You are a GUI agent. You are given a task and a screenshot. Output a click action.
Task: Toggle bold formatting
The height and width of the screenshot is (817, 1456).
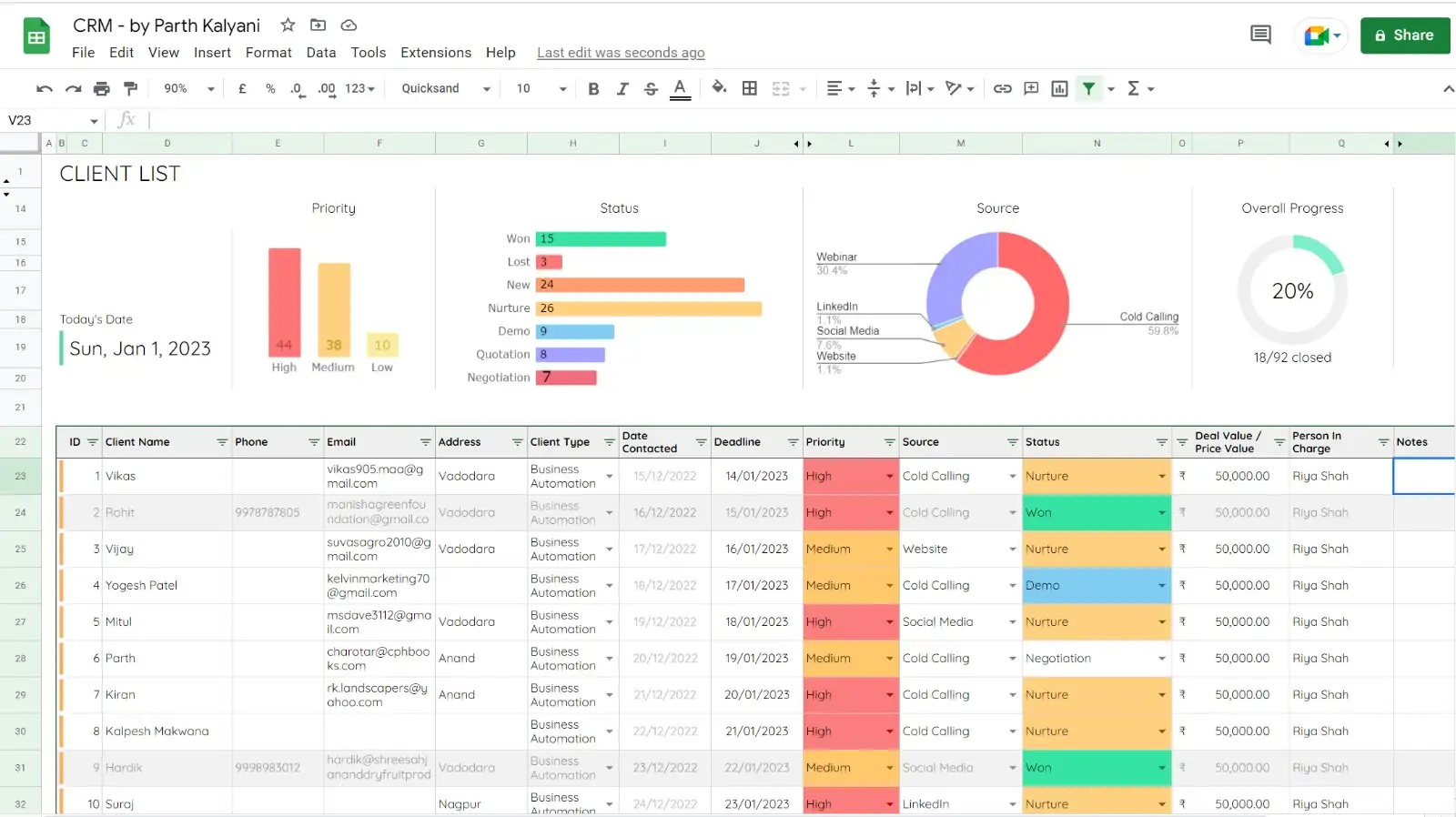tap(593, 88)
